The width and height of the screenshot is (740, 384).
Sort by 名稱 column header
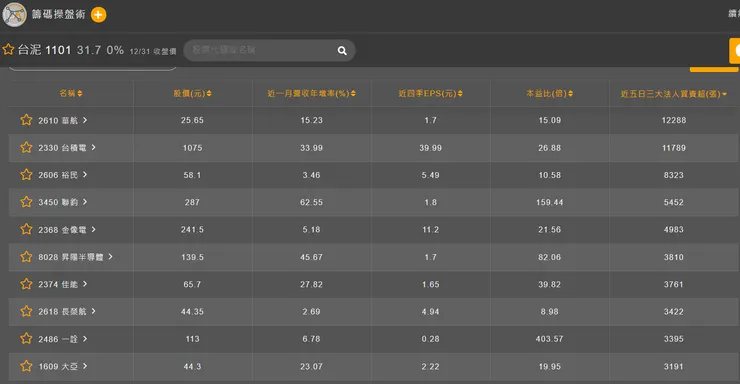(x=71, y=93)
